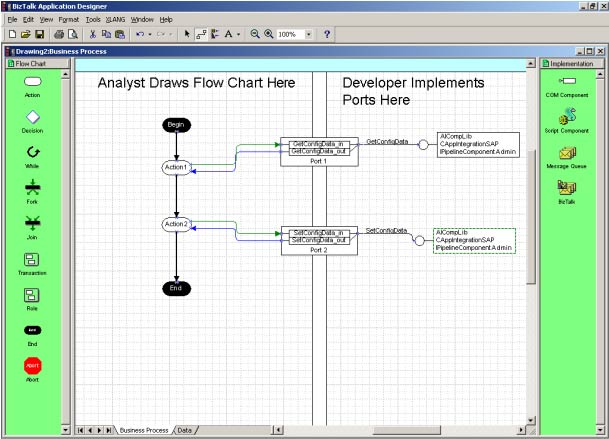609x439 pixels.
Task: Select the Connector tool in toolbar
Action: [x=200, y=34]
